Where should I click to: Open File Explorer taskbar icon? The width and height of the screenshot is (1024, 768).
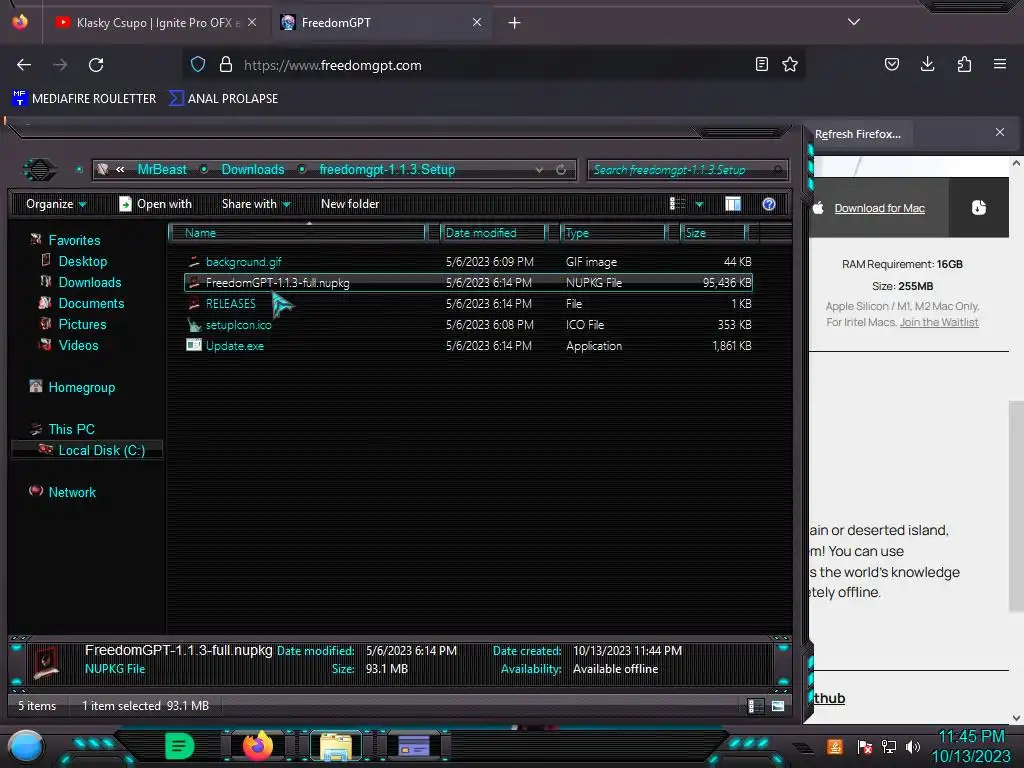coord(336,746)
